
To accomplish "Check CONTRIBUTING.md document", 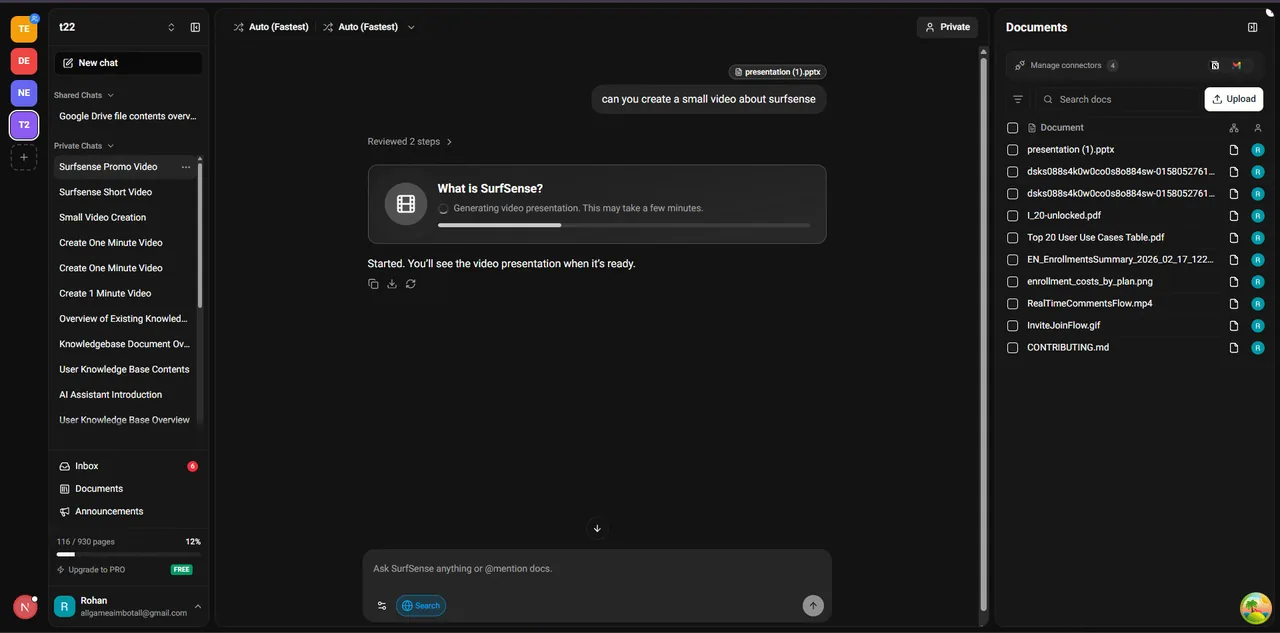I will tap(1013, 348).
